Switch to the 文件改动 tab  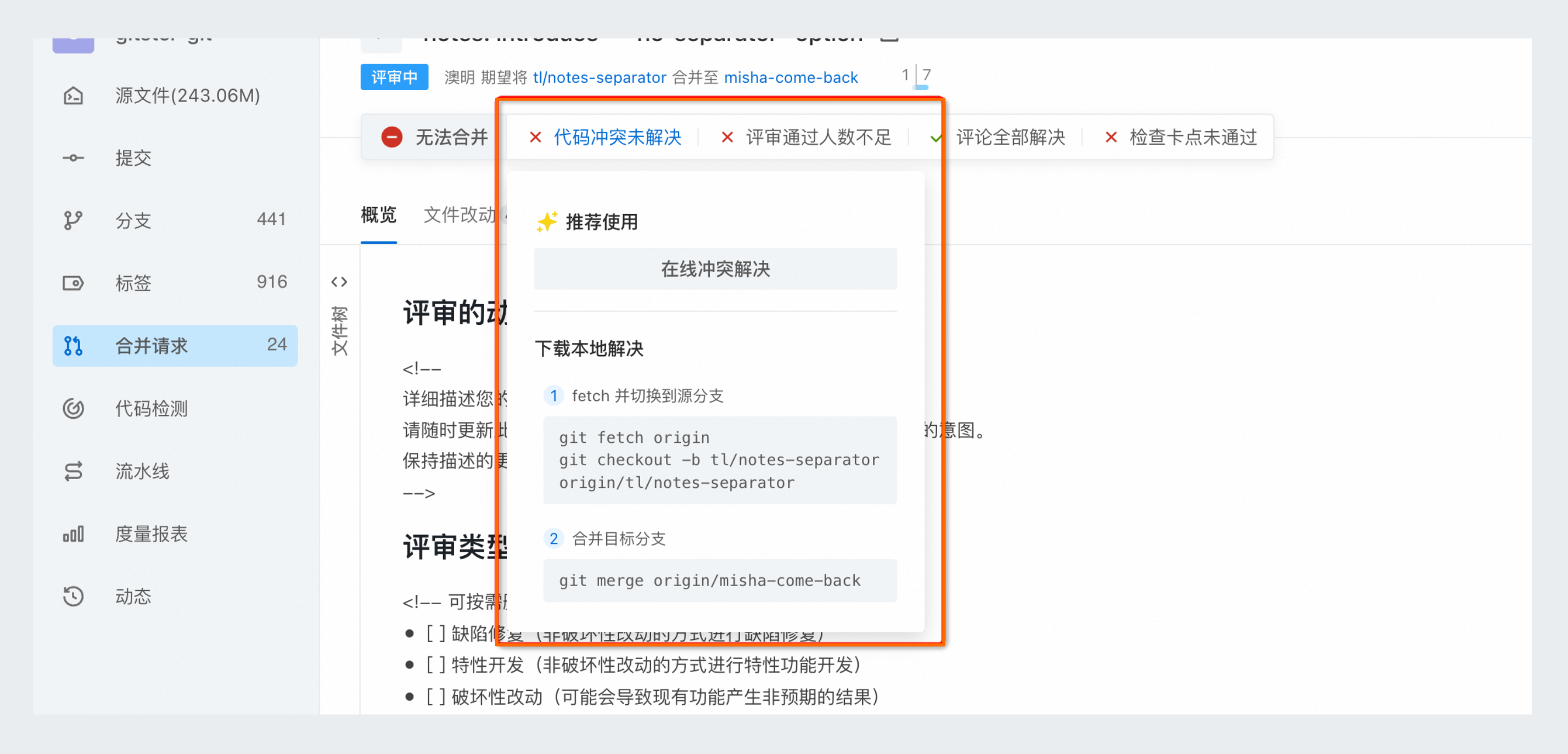click(460, 215)
